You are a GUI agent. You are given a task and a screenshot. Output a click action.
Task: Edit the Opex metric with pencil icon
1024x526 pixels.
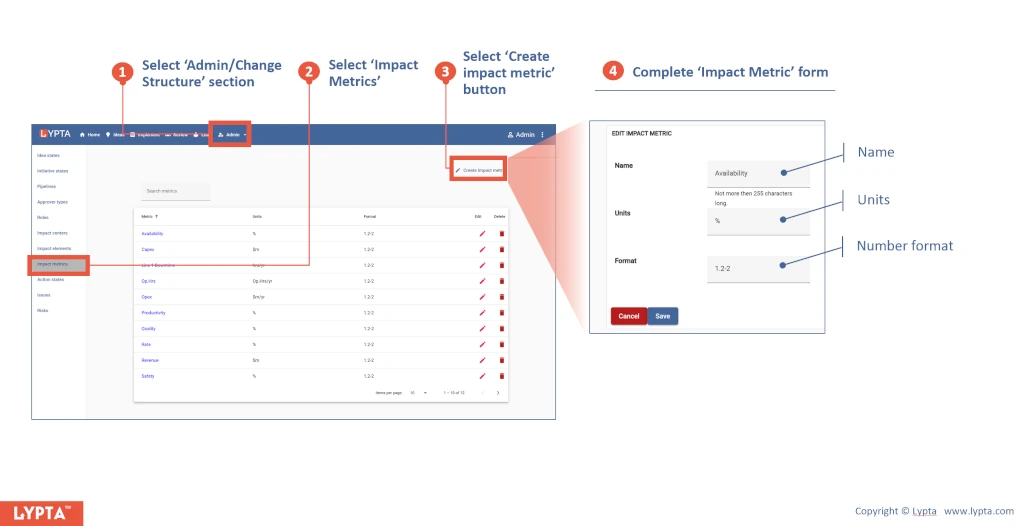pyautogui.click(x=483, y=297)
